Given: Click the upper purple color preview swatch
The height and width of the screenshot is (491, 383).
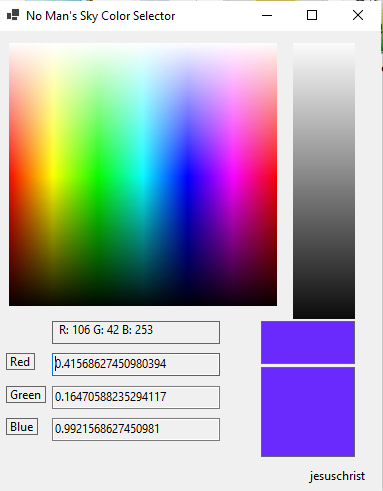Looking at the screenshot, I should 308,342.
